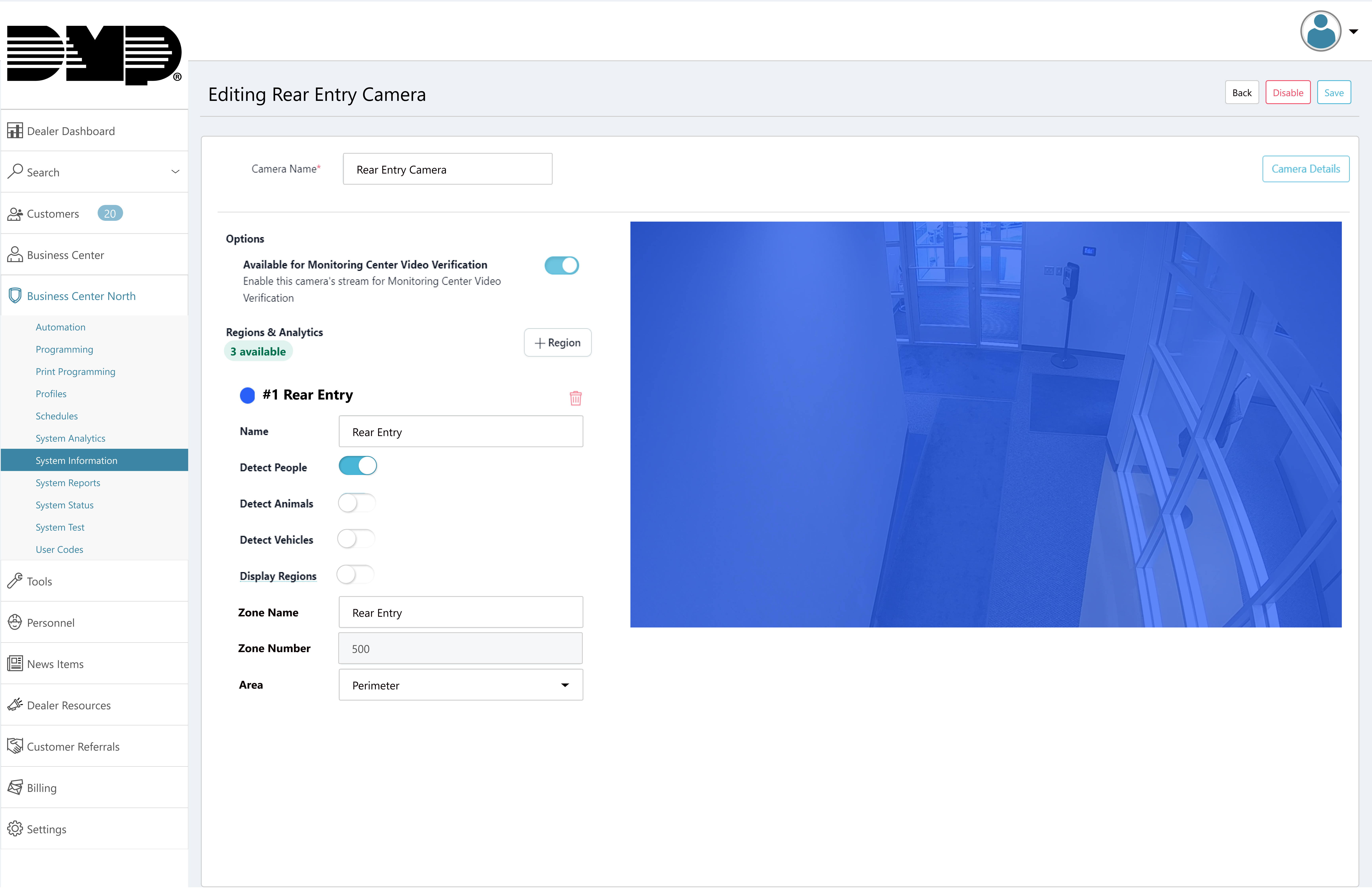
Task: Select System Information submenu item
Action: (94, 460)
